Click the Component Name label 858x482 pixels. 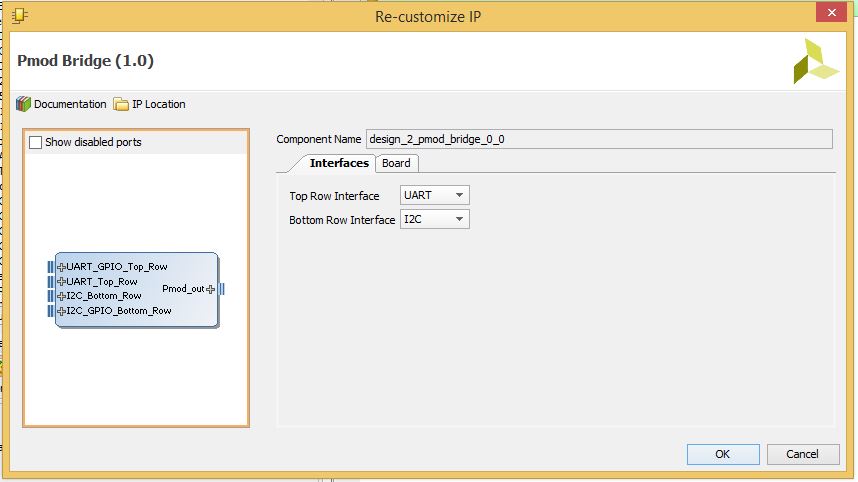318,139
